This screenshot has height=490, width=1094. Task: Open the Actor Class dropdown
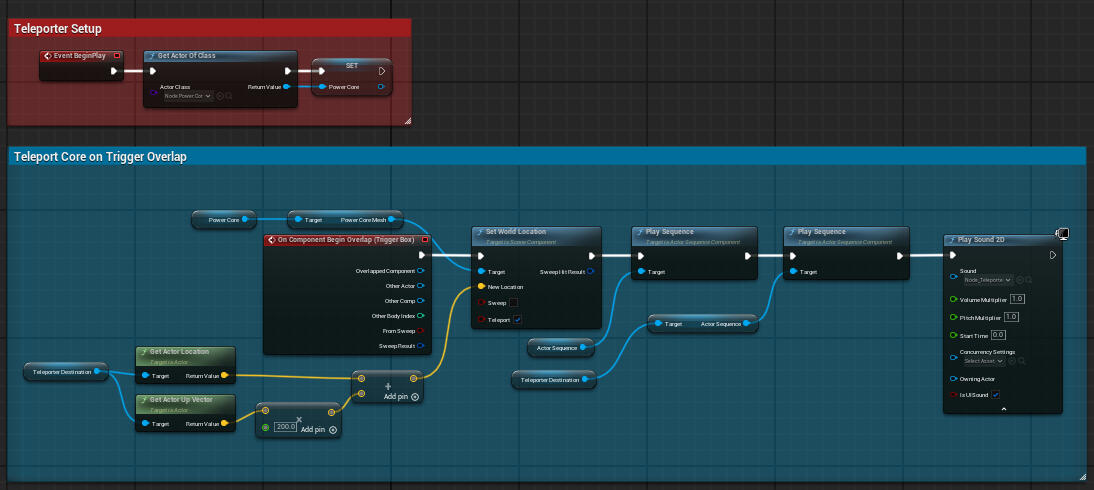tap(188, 96)
